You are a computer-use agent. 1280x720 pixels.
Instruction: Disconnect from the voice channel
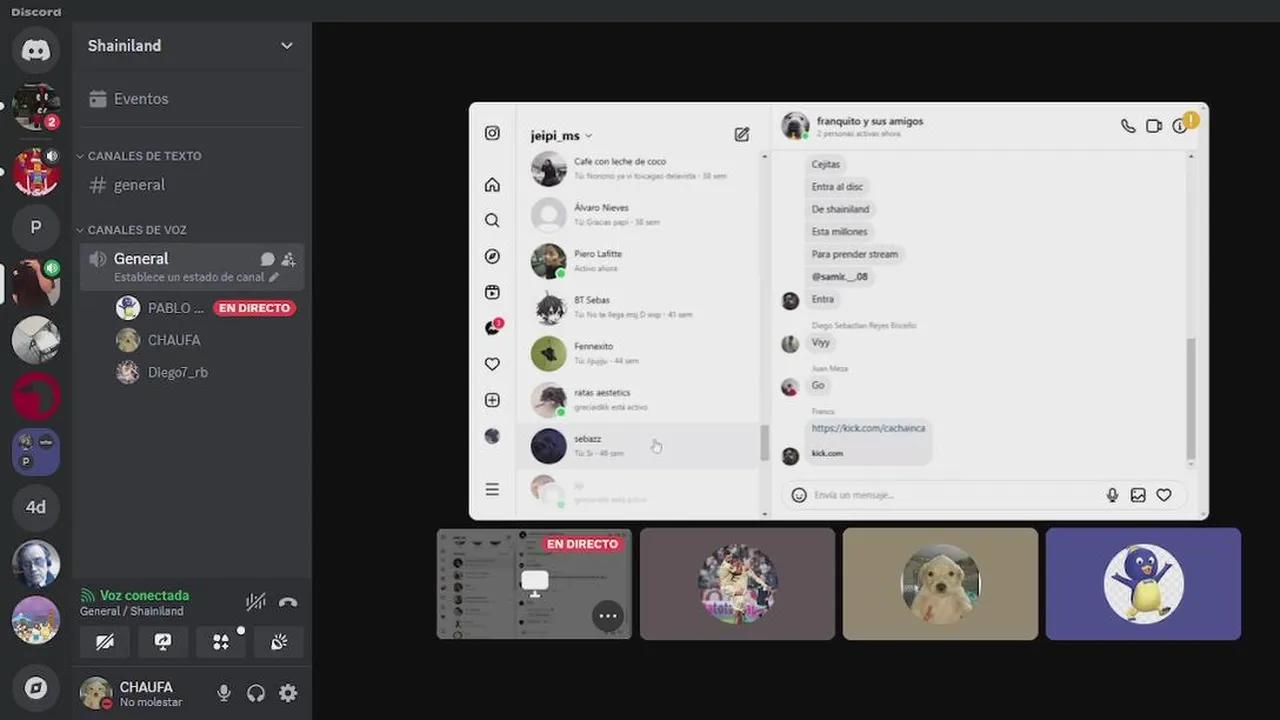click(x=288, y=602)
